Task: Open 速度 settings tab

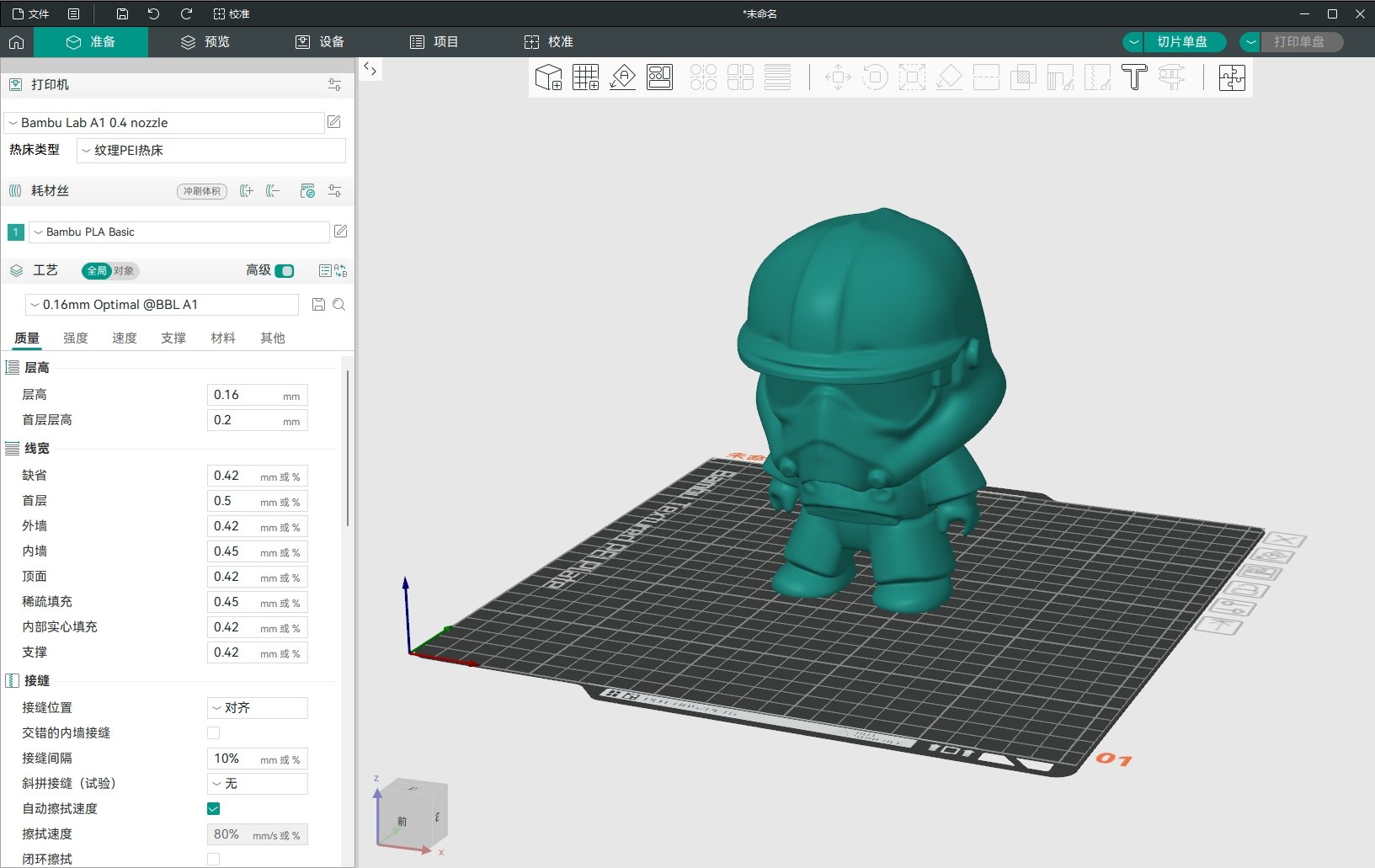Action: 125,338
